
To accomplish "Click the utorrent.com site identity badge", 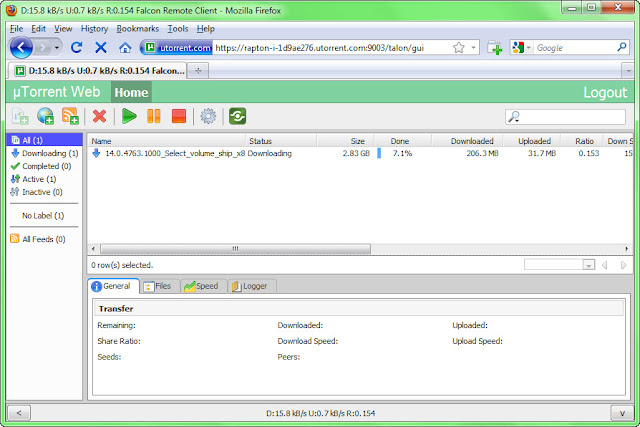I will coord(178,48).
